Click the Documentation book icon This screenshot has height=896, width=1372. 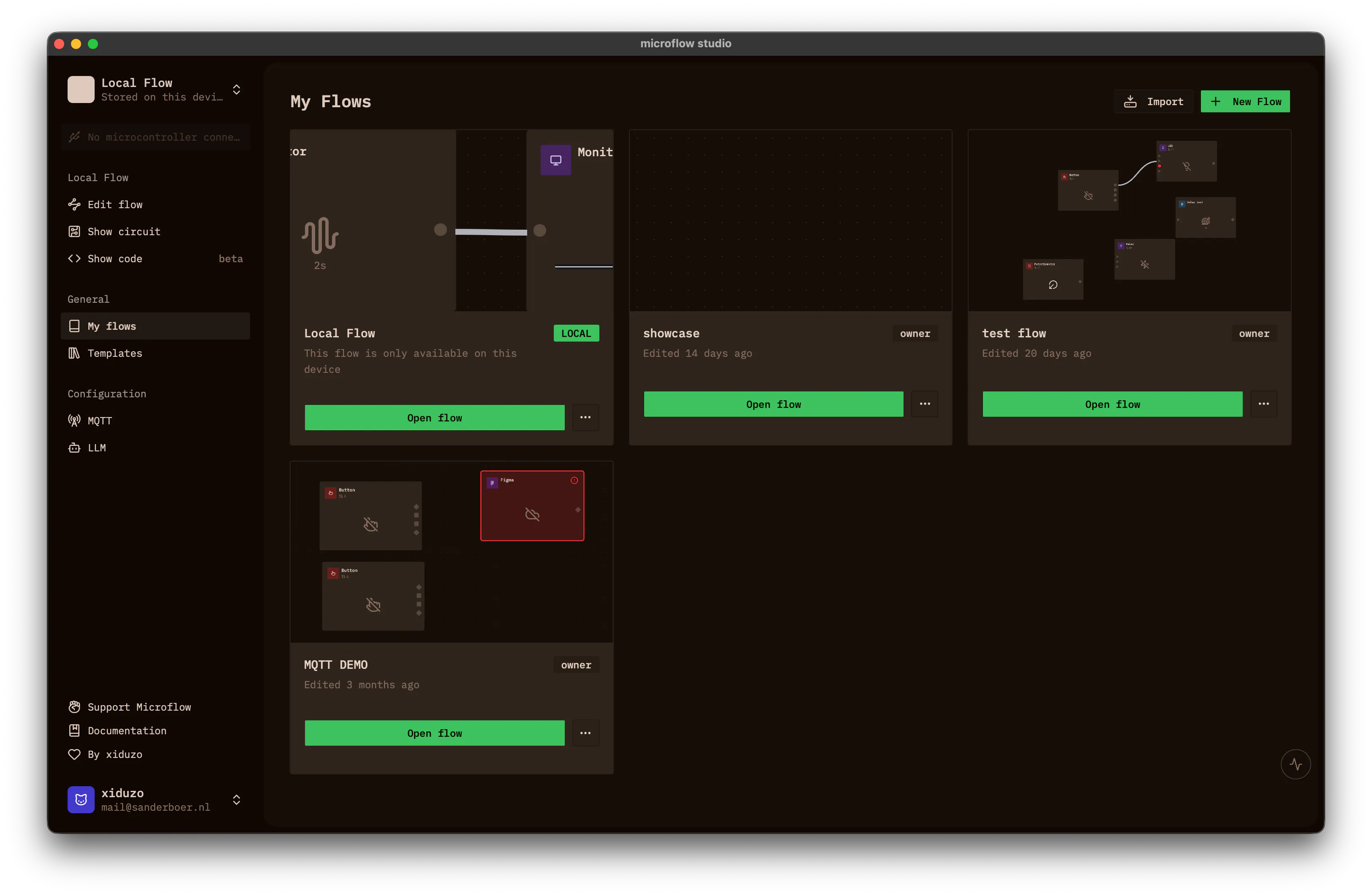point(74,730)
